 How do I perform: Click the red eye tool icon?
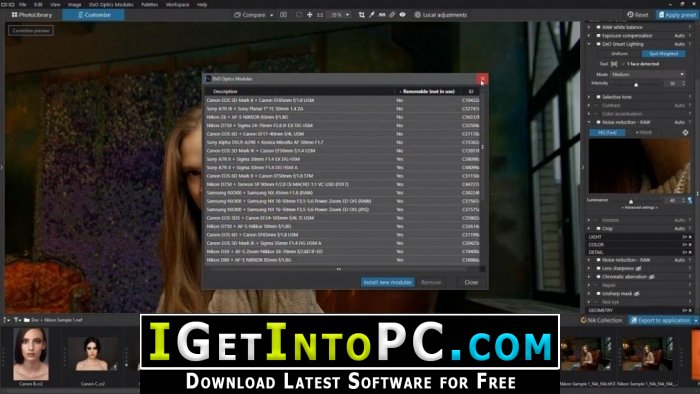(x=403, y=15)
